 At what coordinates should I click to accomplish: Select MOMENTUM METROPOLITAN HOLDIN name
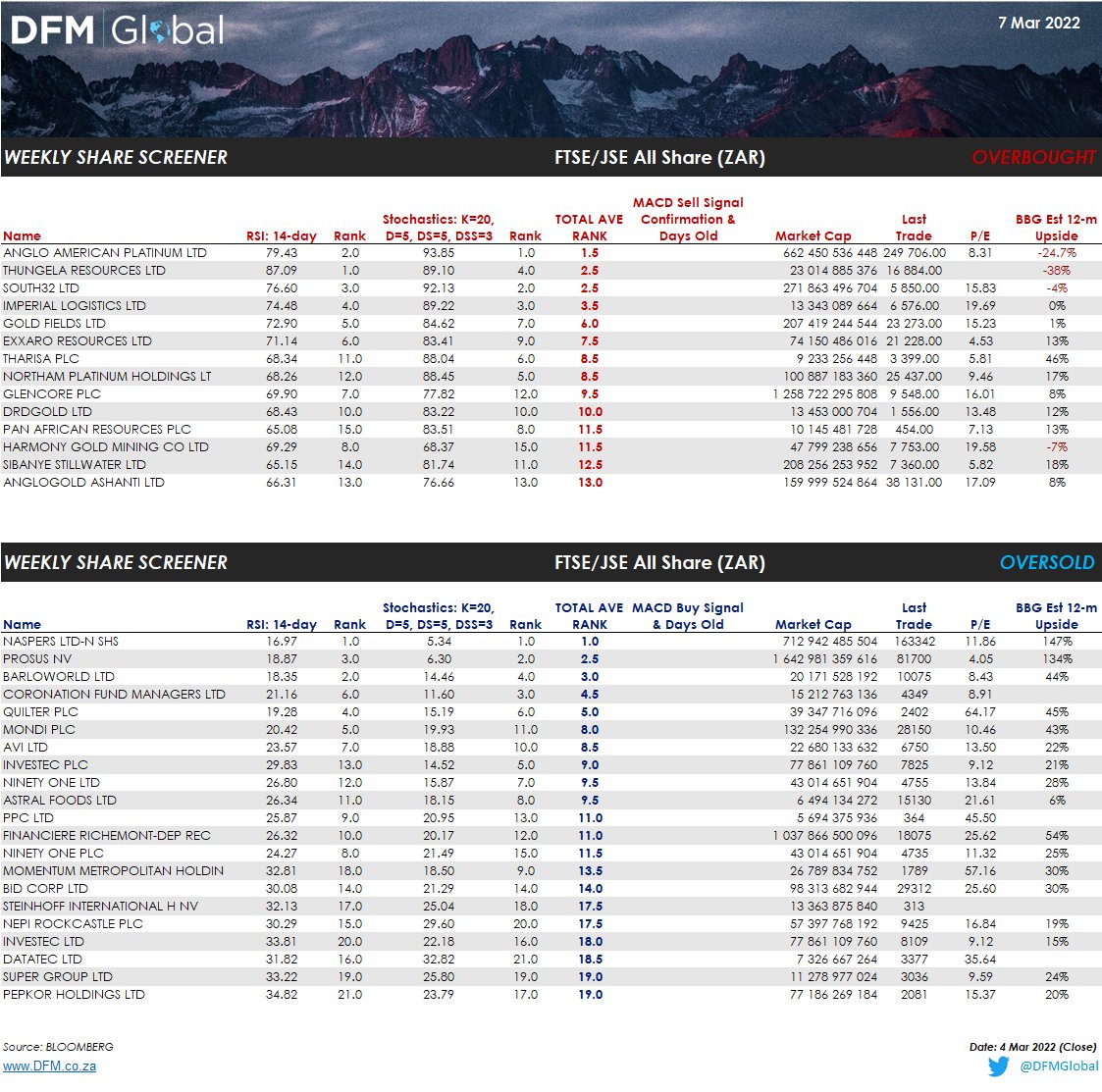113,870
